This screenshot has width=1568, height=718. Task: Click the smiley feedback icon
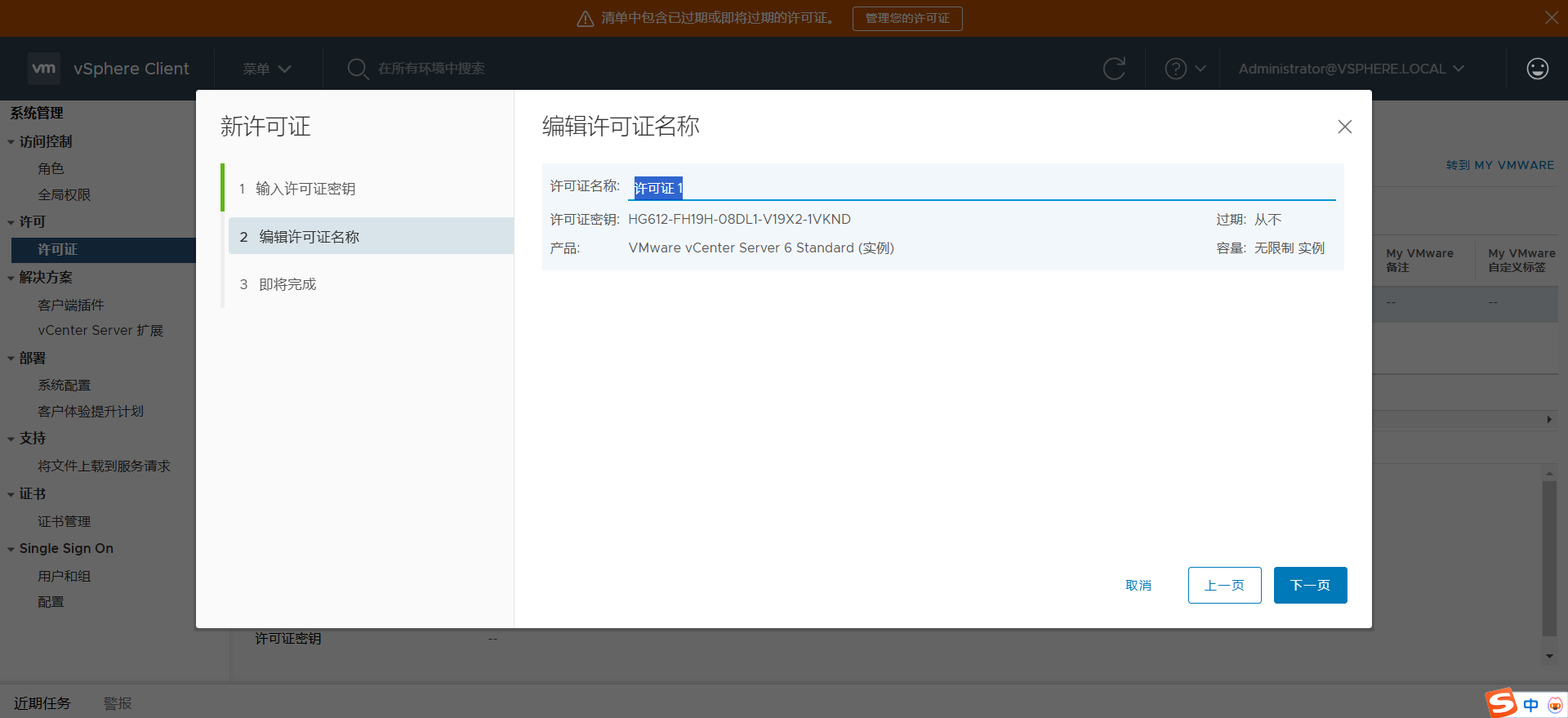tap(1537, 69)
